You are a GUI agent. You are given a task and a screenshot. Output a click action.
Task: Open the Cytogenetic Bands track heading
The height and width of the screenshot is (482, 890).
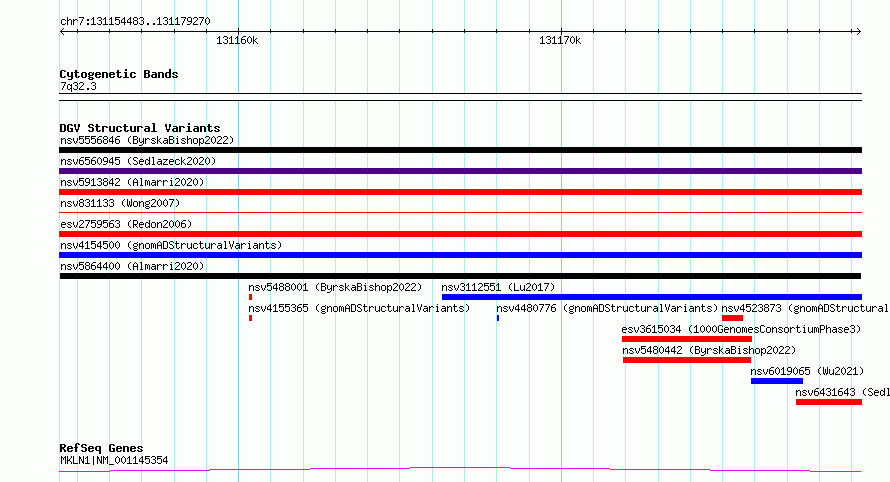coord(119,74)
